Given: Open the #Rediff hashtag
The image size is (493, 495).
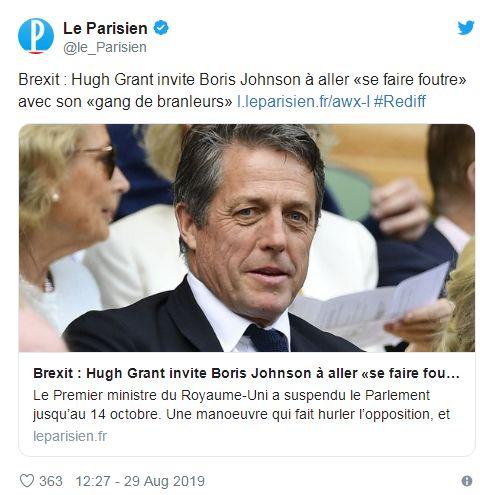Looking at the screenshot, I should click(x=400, y=101).
